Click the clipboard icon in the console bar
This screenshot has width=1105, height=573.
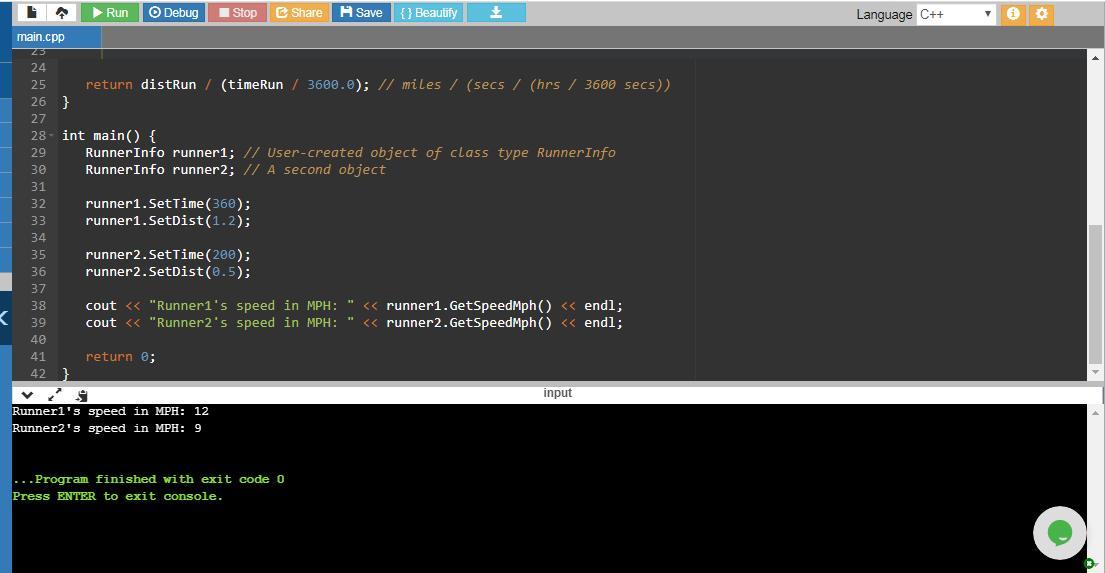(x=82, y=395)
